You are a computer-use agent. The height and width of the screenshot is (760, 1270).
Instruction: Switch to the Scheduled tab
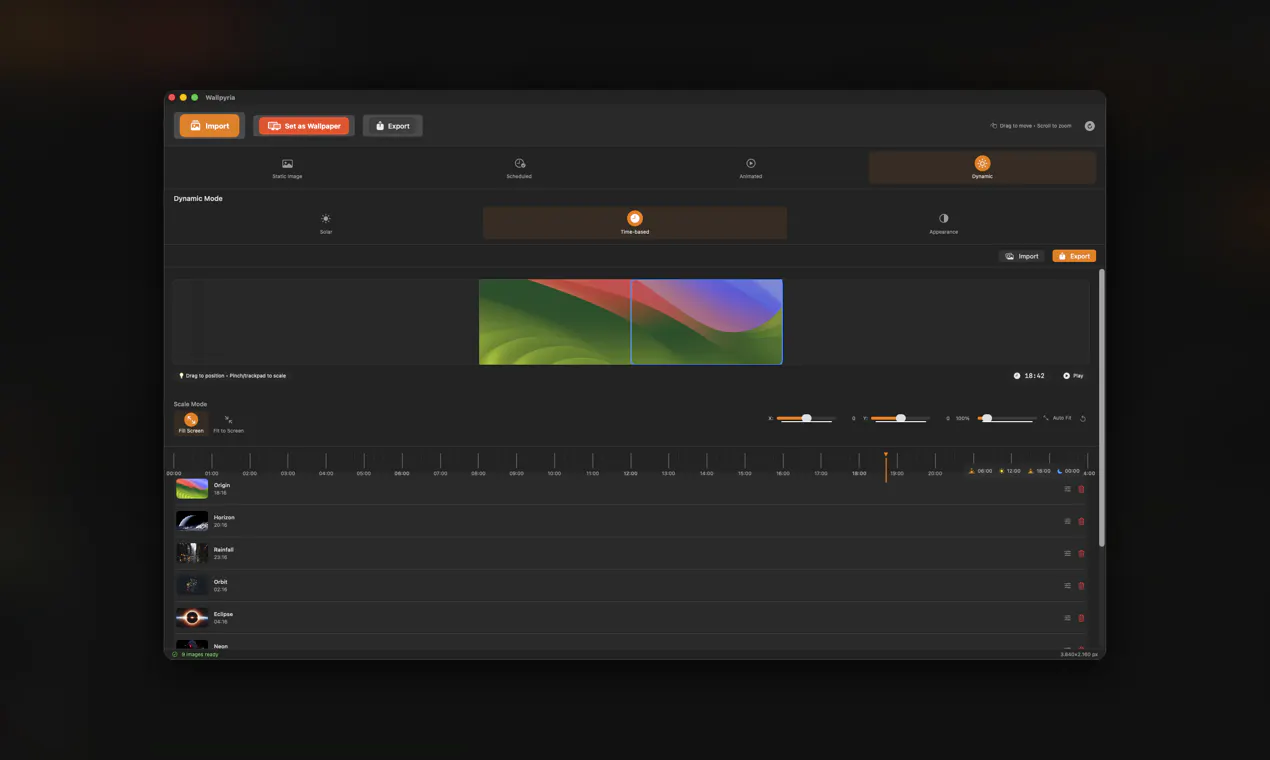tap(519, 168)
